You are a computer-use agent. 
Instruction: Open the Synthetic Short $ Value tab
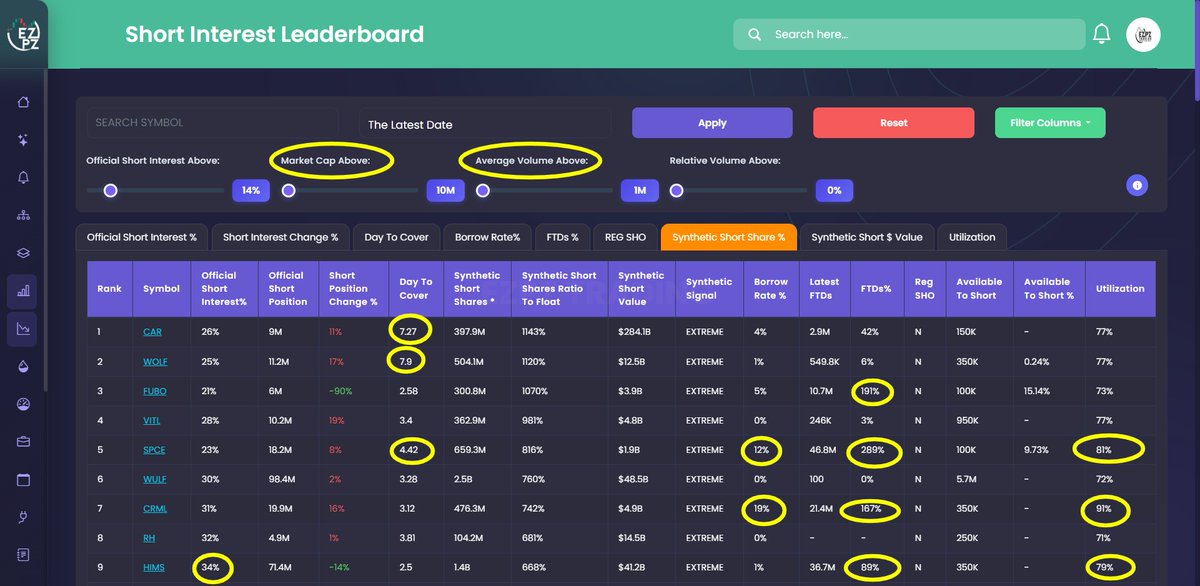coord(867,237)
